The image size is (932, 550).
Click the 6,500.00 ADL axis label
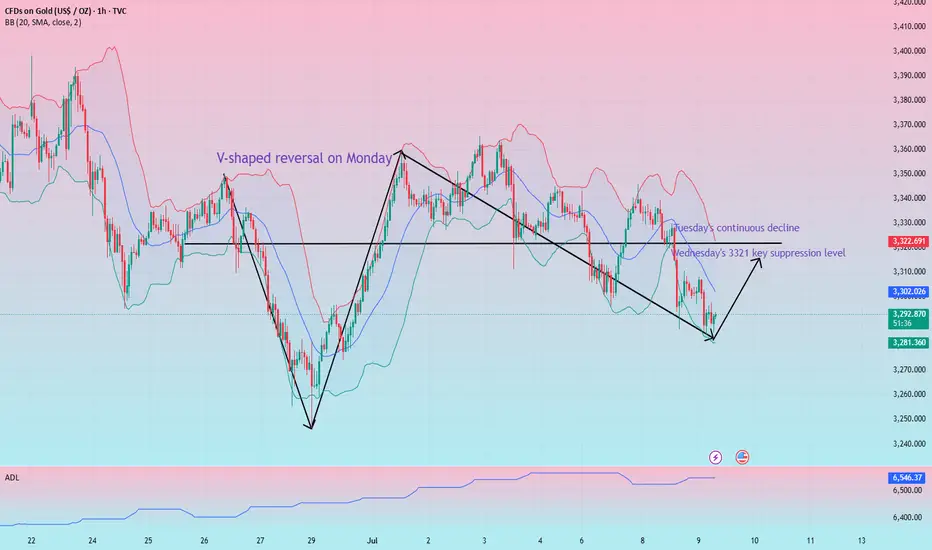(909, 491)
